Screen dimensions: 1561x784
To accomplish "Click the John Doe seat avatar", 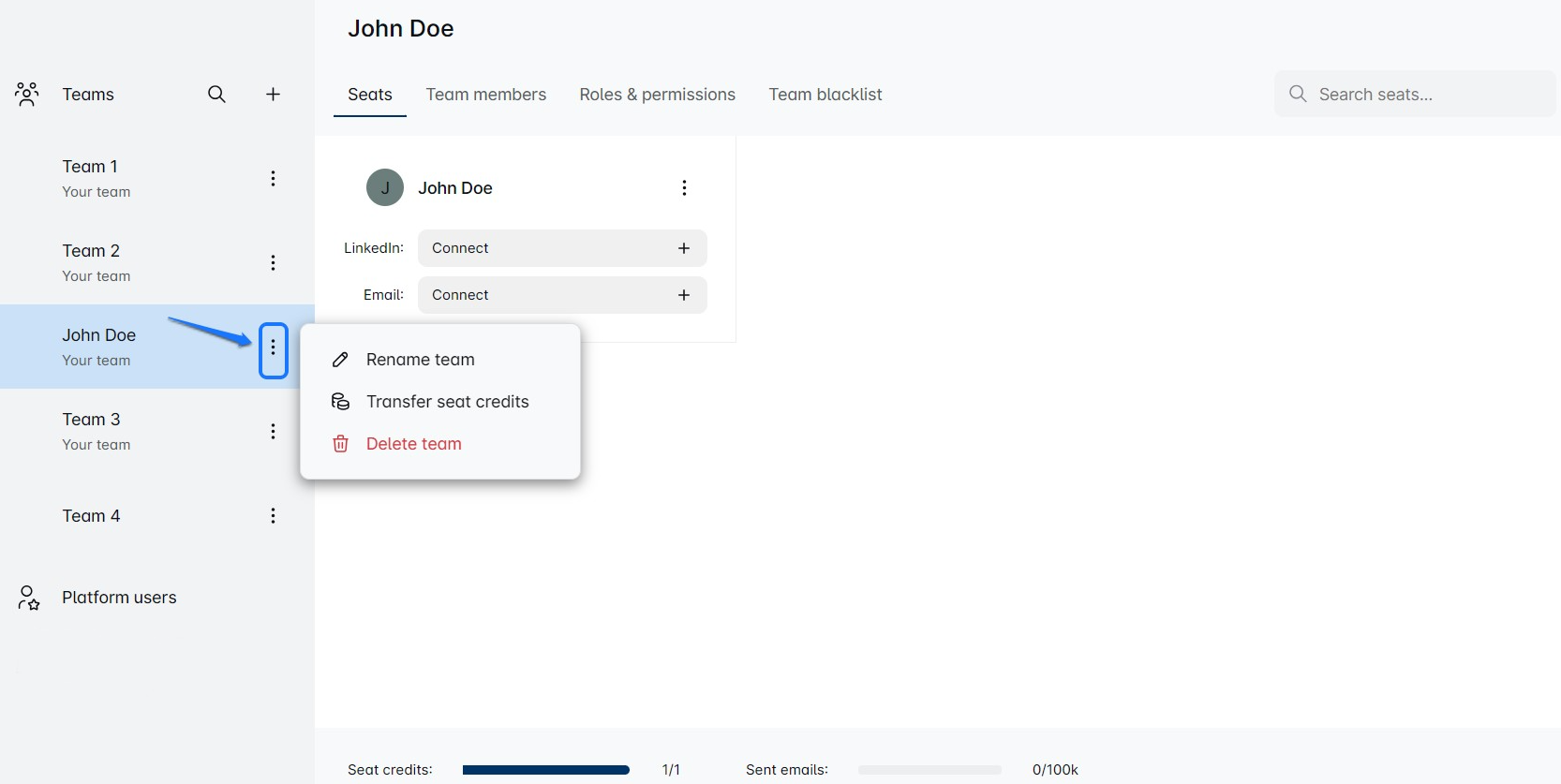I will click(384, 188).
